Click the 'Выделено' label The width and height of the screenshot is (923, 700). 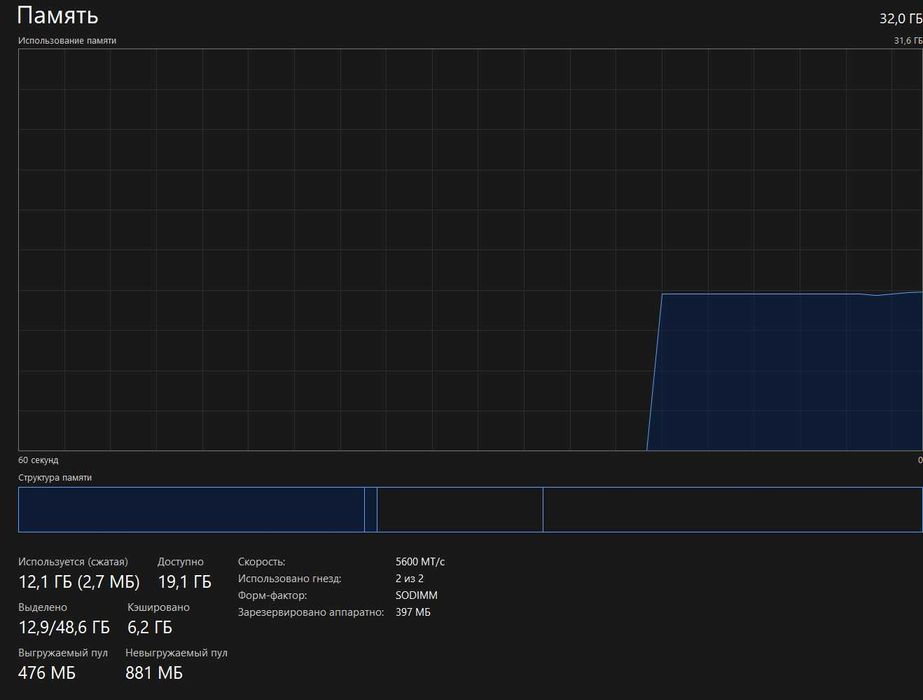(x=42, y=607)
